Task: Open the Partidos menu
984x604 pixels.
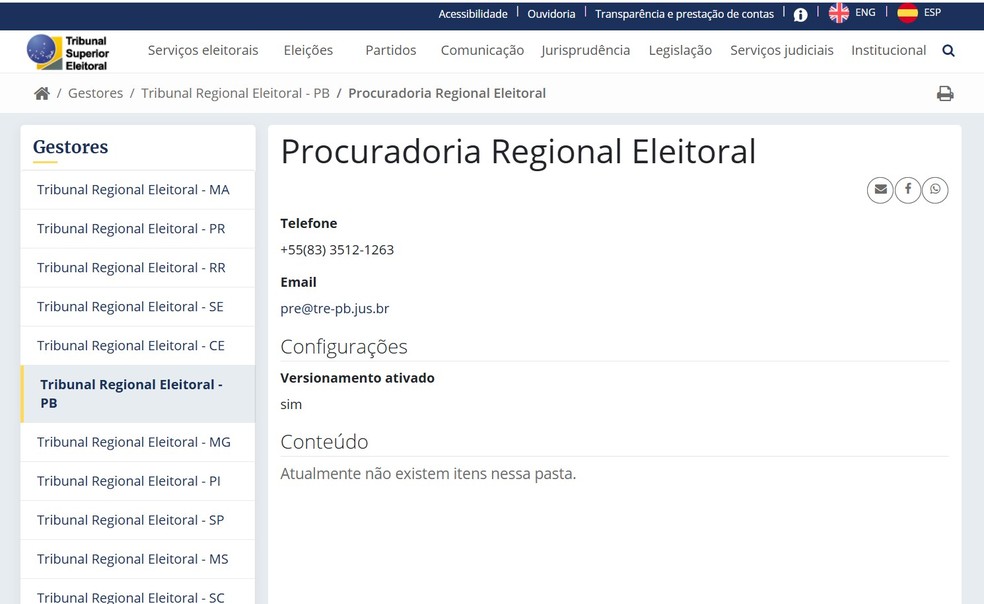Action: [x=390, y=50]
